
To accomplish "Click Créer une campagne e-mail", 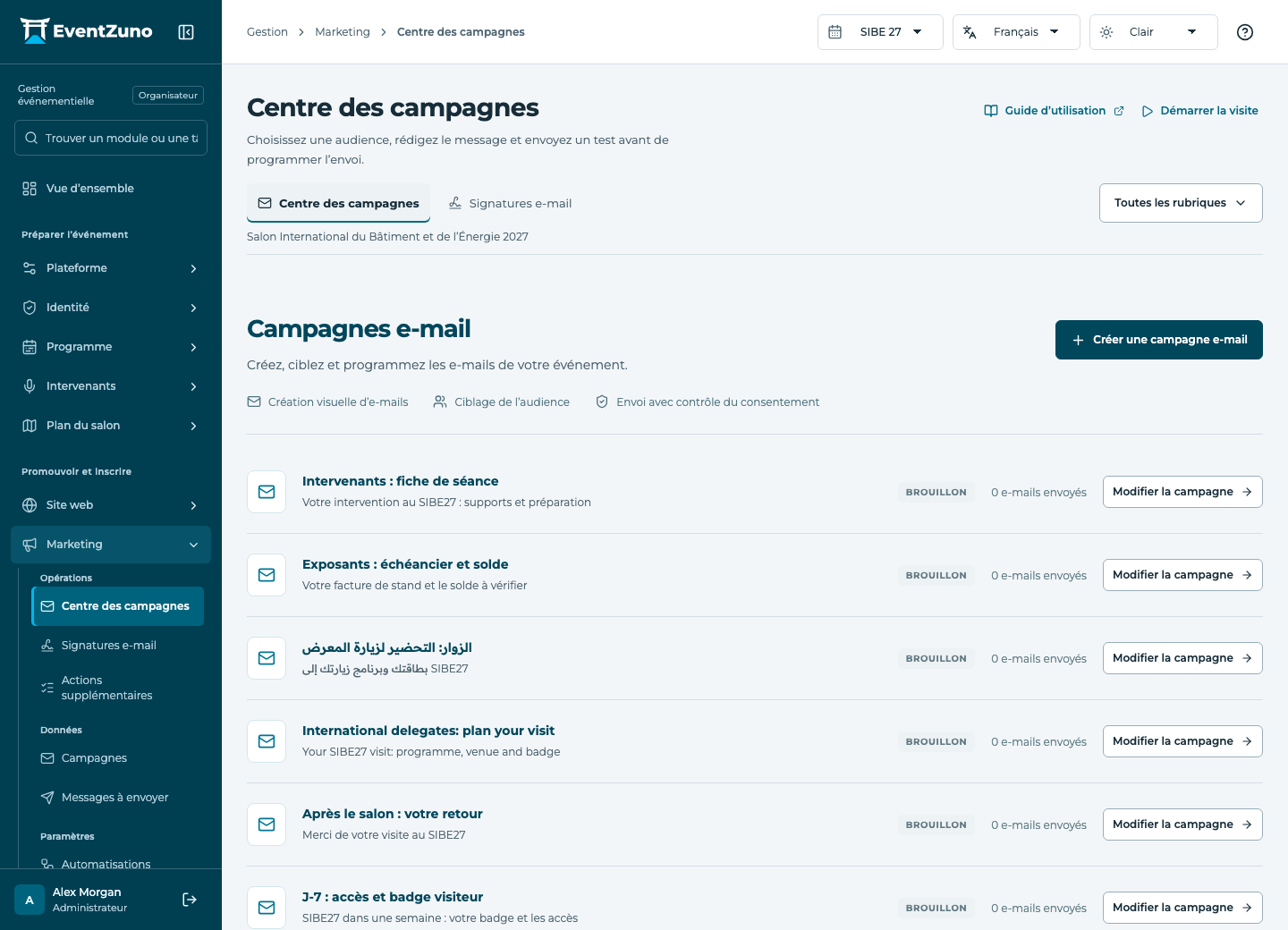I will click(1159, 340).
